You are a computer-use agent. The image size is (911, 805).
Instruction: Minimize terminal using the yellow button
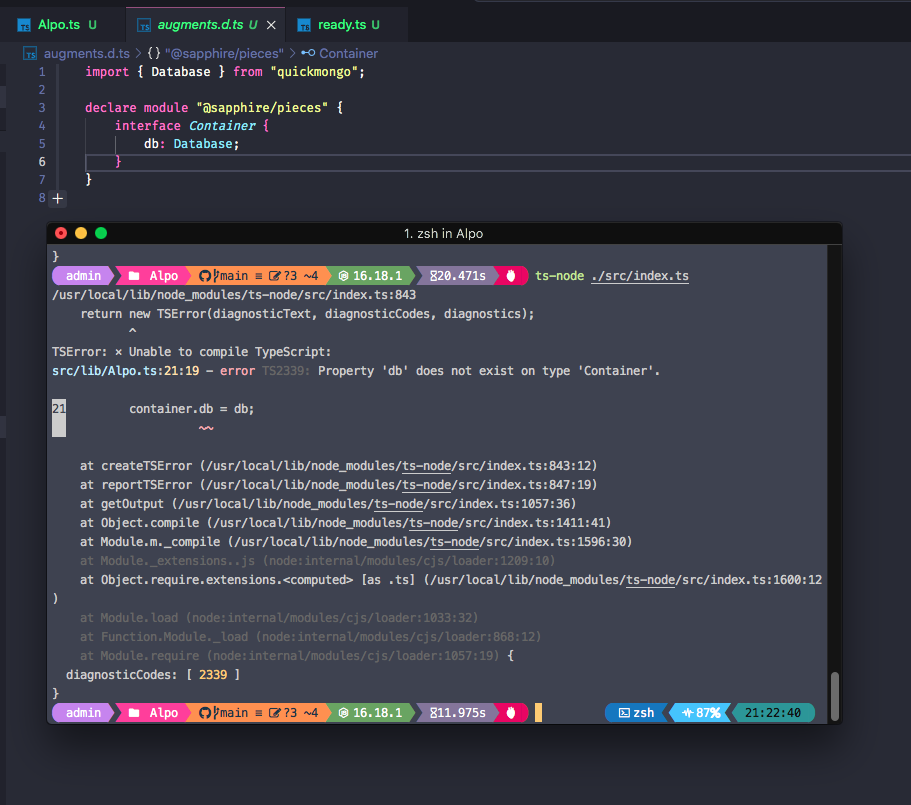[x=81, y=233]
